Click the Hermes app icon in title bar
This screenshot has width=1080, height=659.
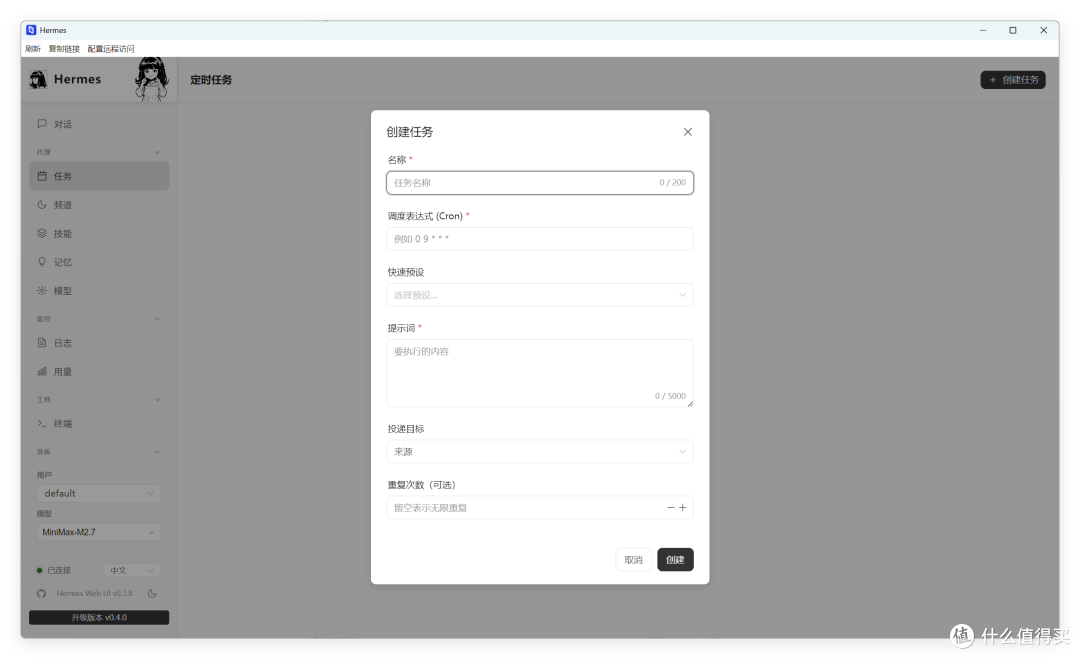pos(31,30)
